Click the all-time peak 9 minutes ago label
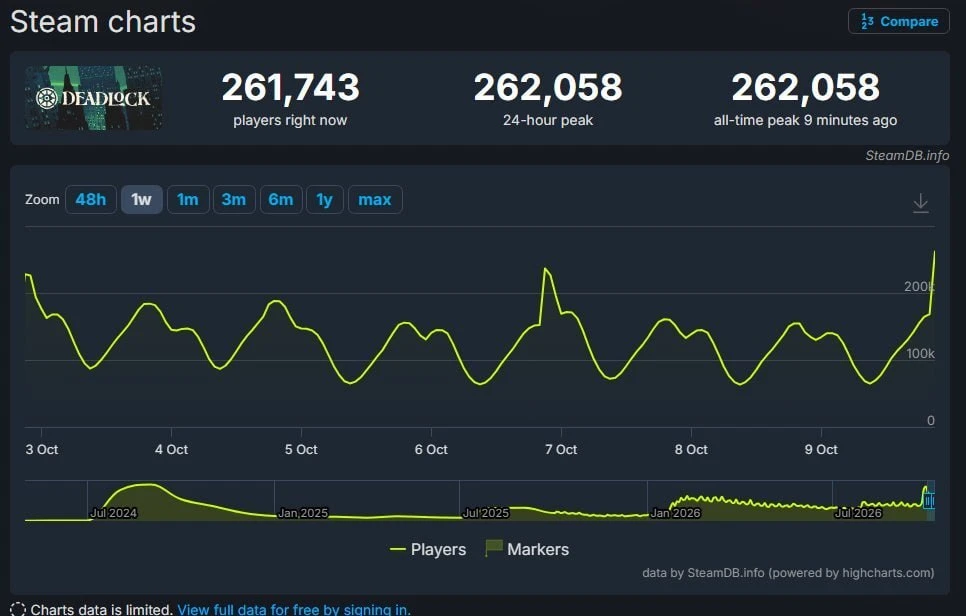Screen dimensions: 966x616 click(x=805, y=120)
